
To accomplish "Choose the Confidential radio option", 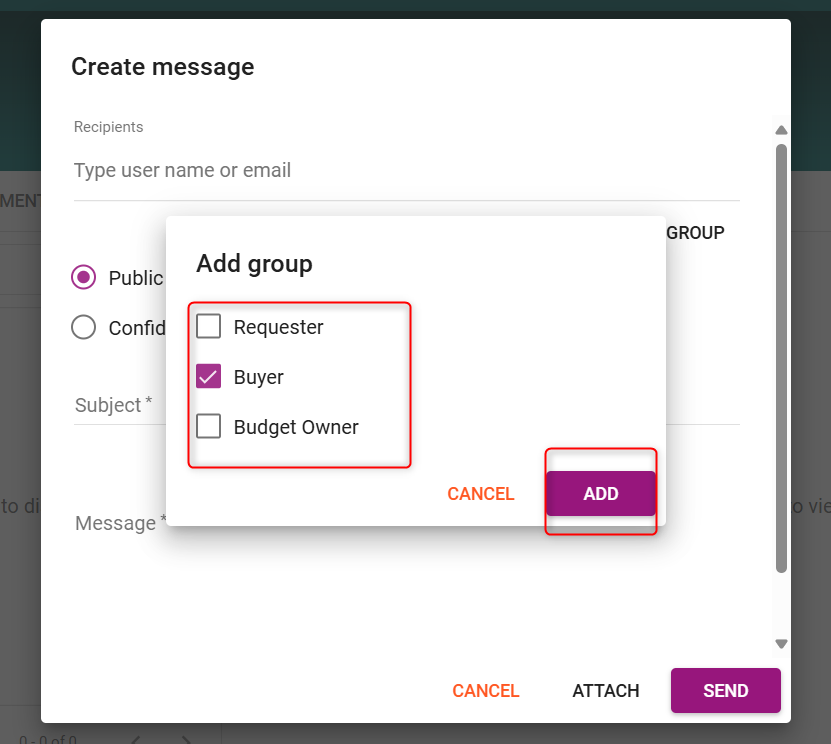I will tap(84, 328).
